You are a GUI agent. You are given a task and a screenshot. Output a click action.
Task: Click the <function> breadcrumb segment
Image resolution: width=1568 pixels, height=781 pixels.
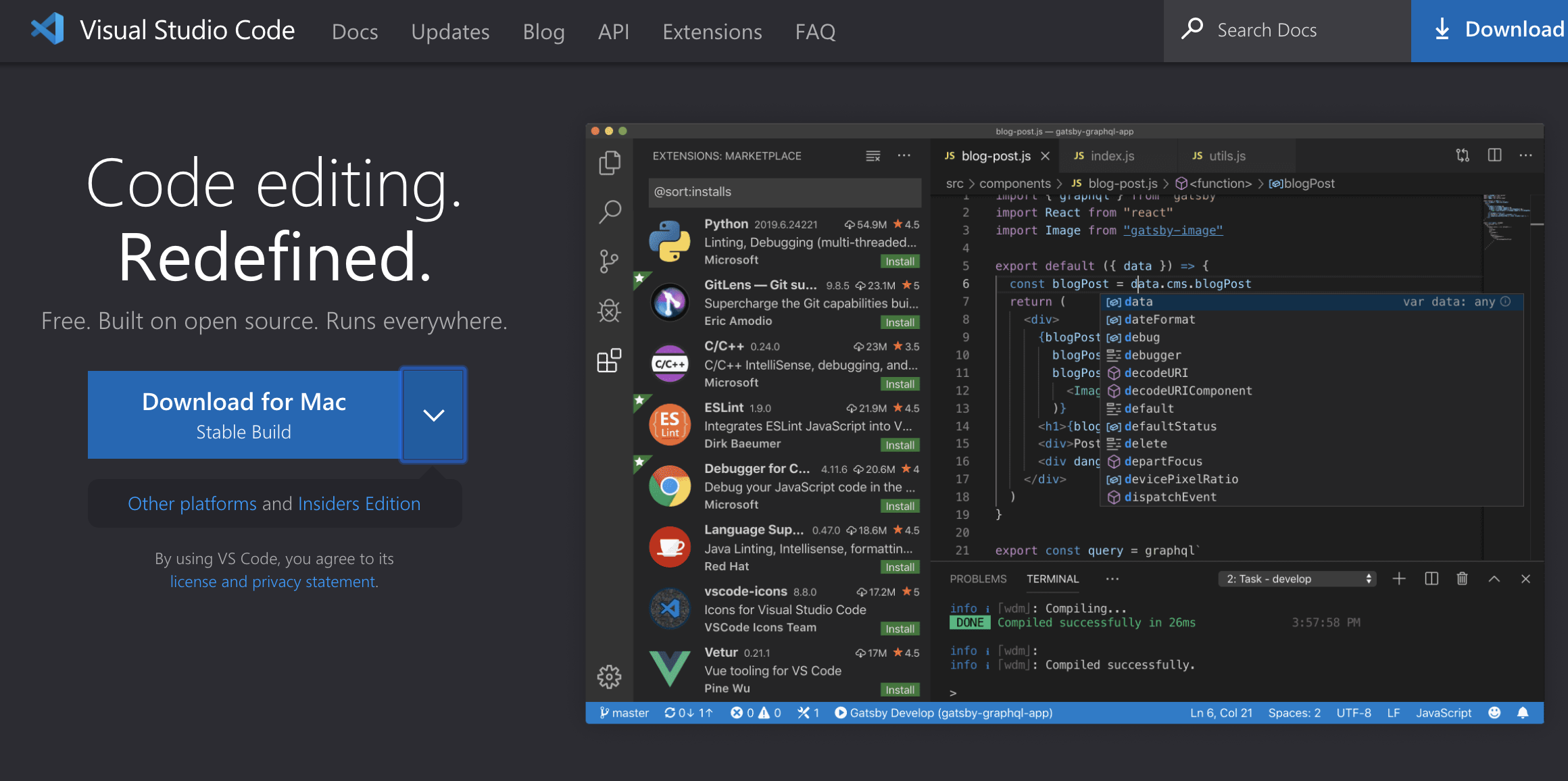(1214, 183)
